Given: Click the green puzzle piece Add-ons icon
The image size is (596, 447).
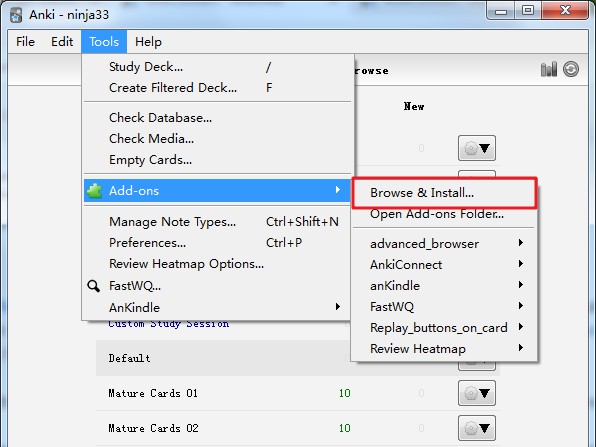Looking at the screenshot, I should coord(94,191).
